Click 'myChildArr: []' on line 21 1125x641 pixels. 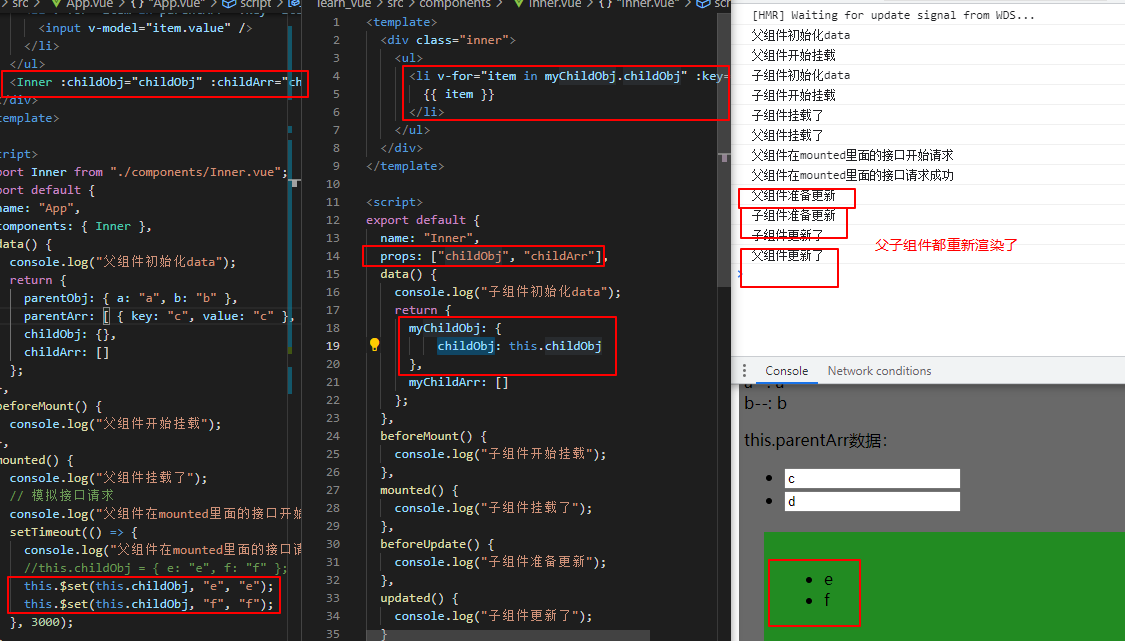click(458, 382)
